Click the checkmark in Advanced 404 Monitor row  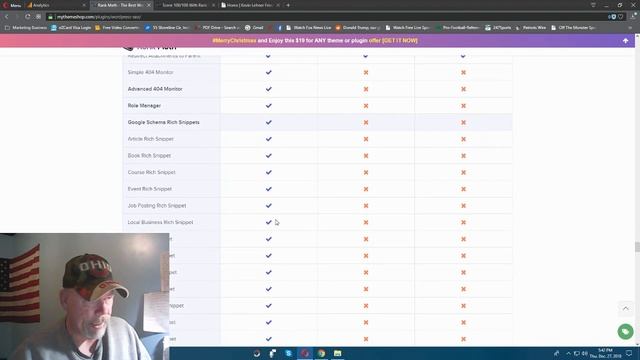269,89
